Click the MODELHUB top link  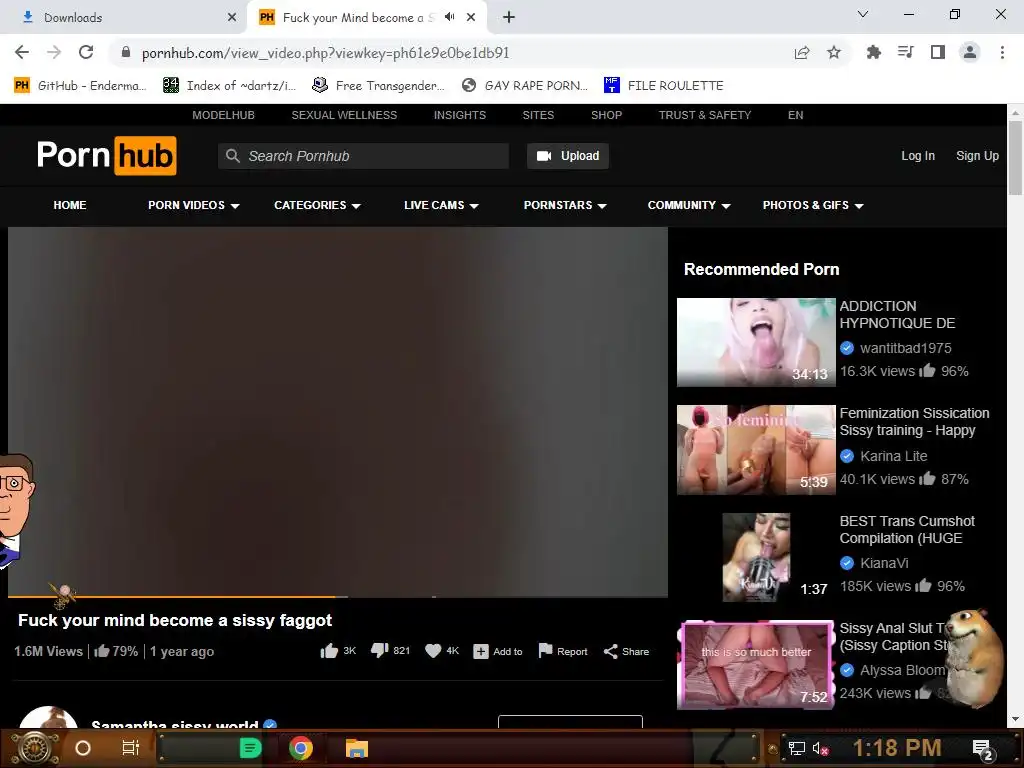(x=223, y=115)
